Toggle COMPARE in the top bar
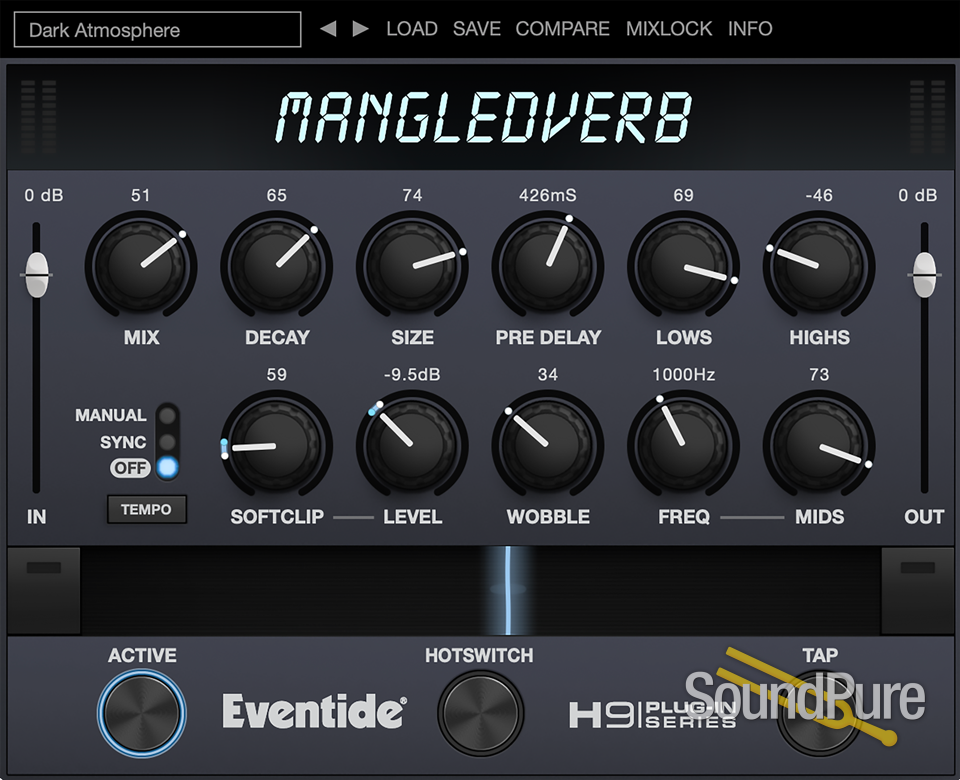This screenshot has height=780, width=960. coord(563,29)
